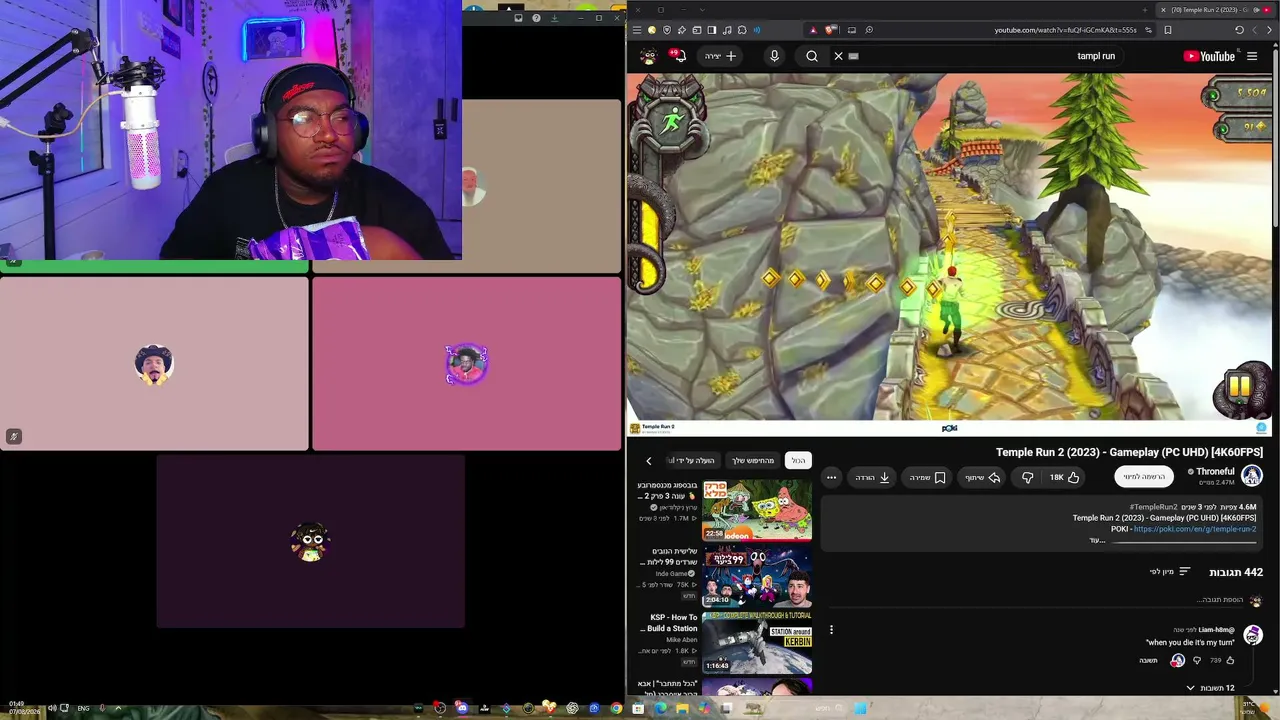
Task: Start voice search with the microphone
Action: tap(774, 56)
